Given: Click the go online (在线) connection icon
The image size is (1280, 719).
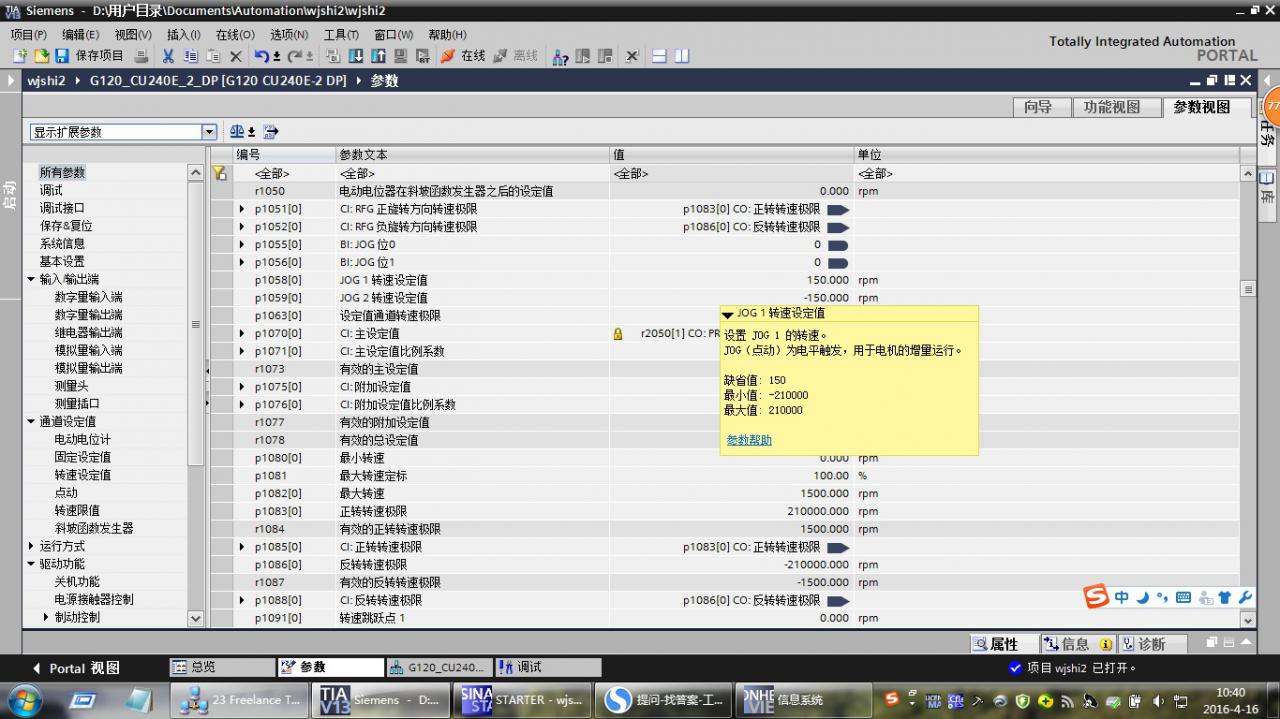Looking at the screenshot, I should pos(448,56).
